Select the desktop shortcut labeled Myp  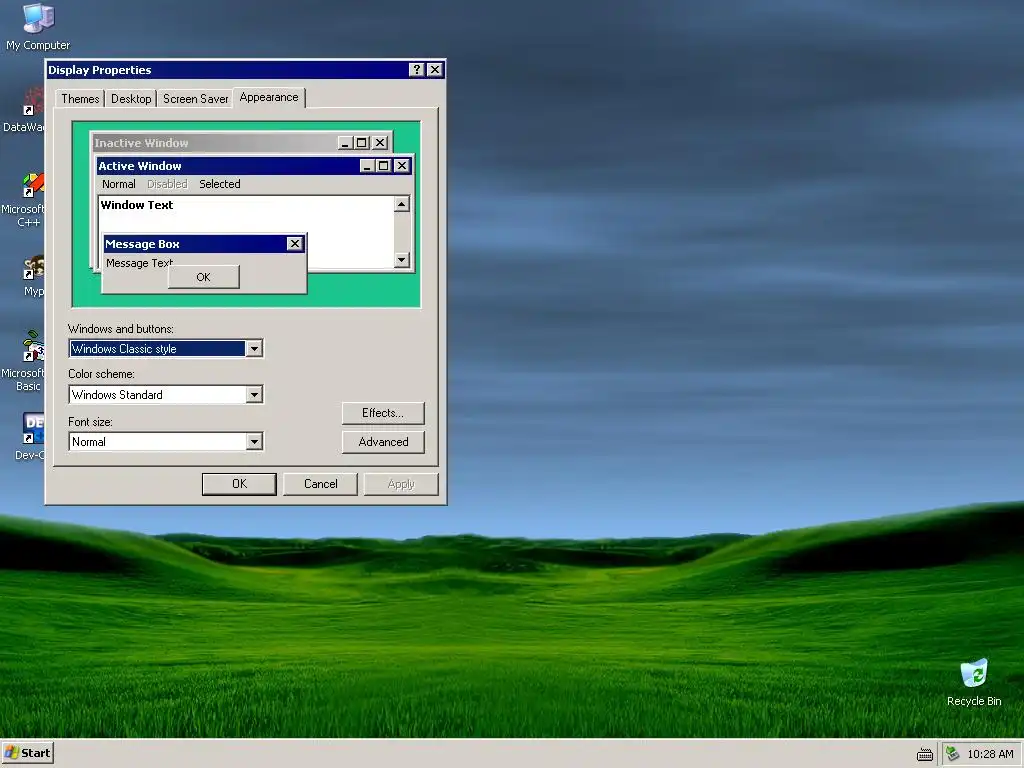click(x=33, y=277)
